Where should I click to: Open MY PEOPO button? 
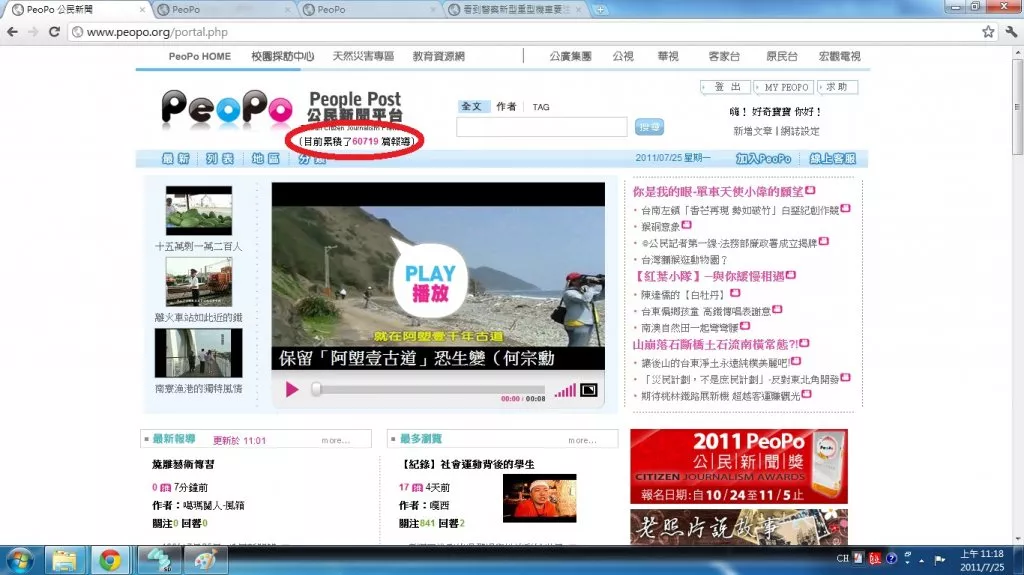coord(785,87)
